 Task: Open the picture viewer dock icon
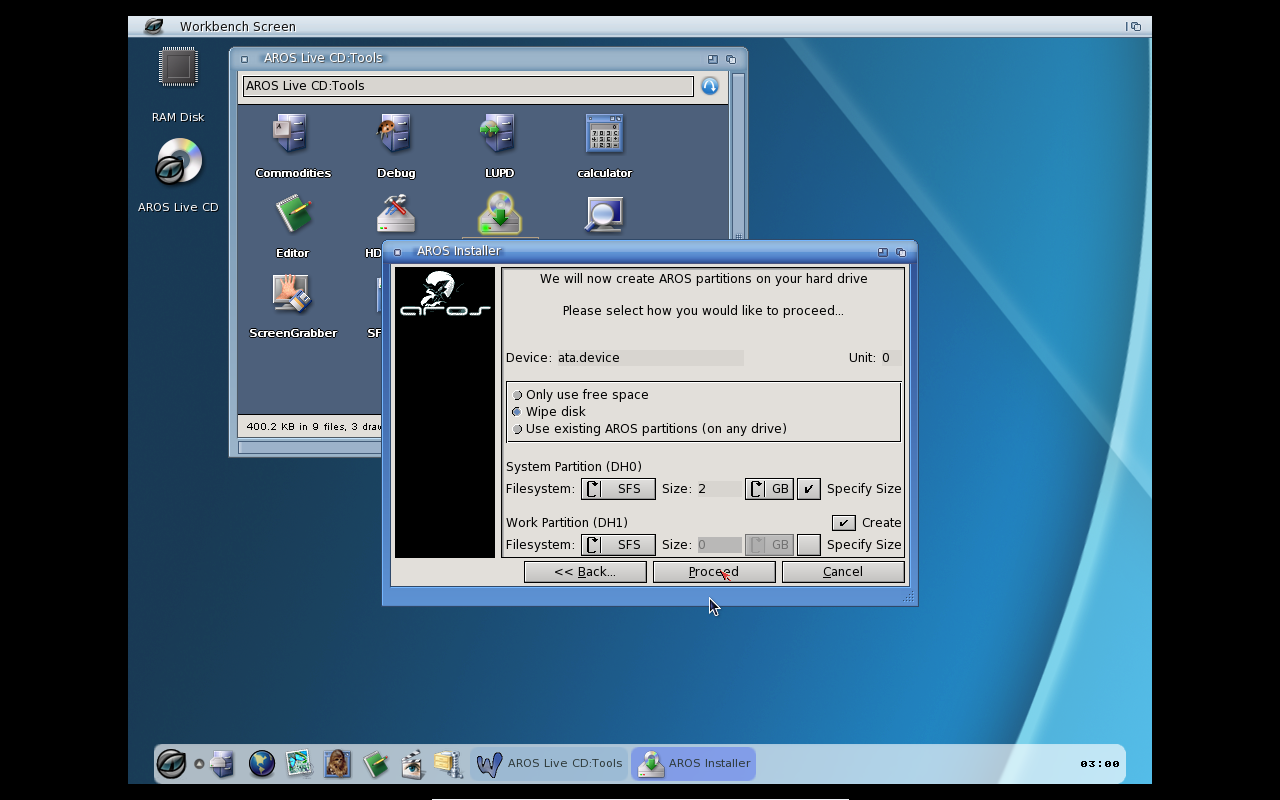point(299,764)
